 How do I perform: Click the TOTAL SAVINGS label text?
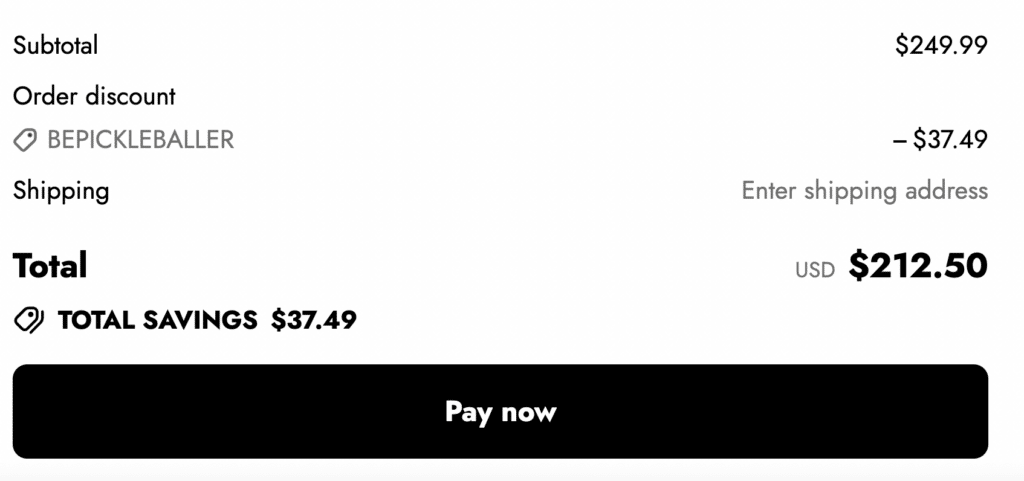(x=157, y=320)
